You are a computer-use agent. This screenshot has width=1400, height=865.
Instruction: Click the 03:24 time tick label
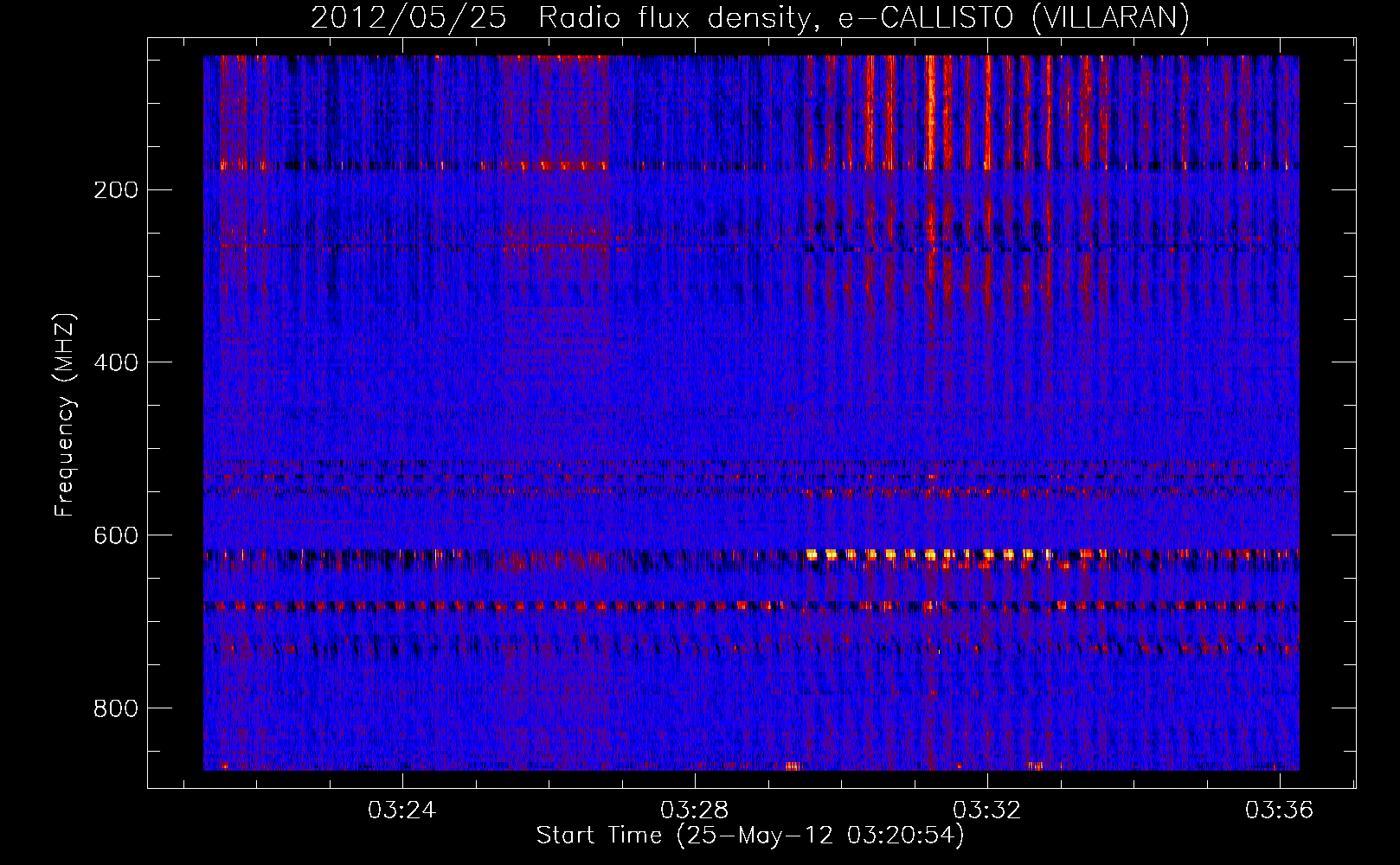[x=402, y=811]
